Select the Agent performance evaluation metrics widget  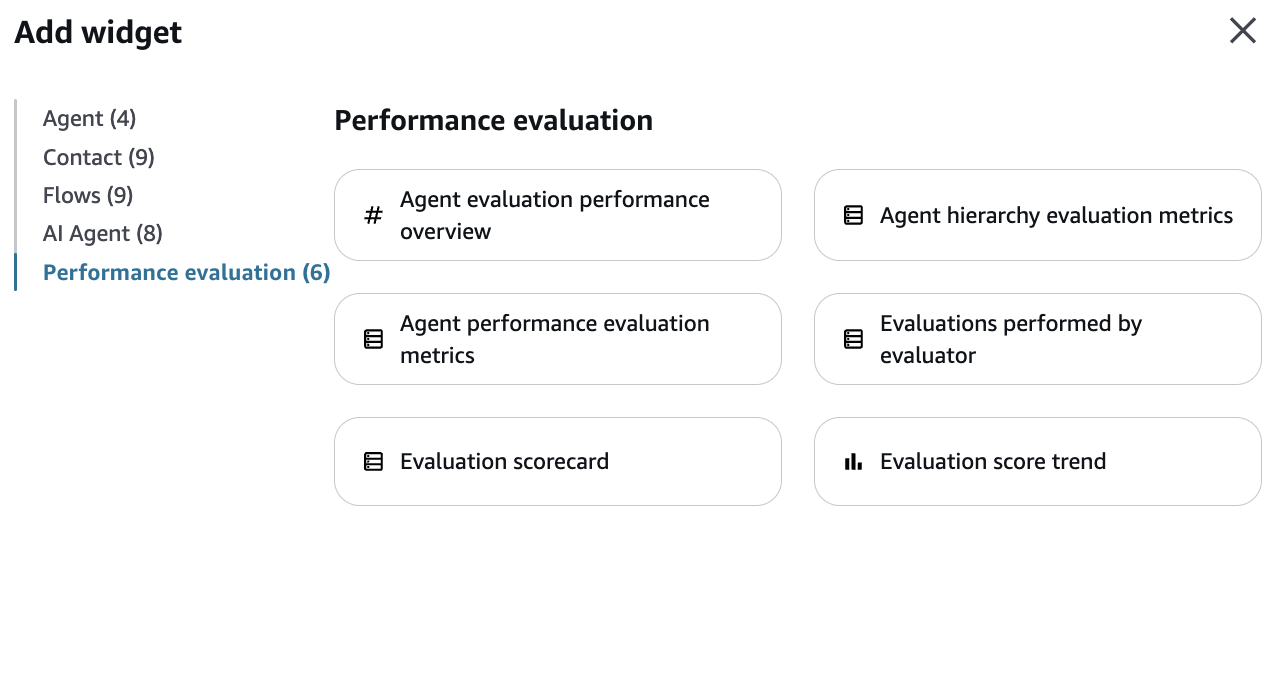click(557, 339)
